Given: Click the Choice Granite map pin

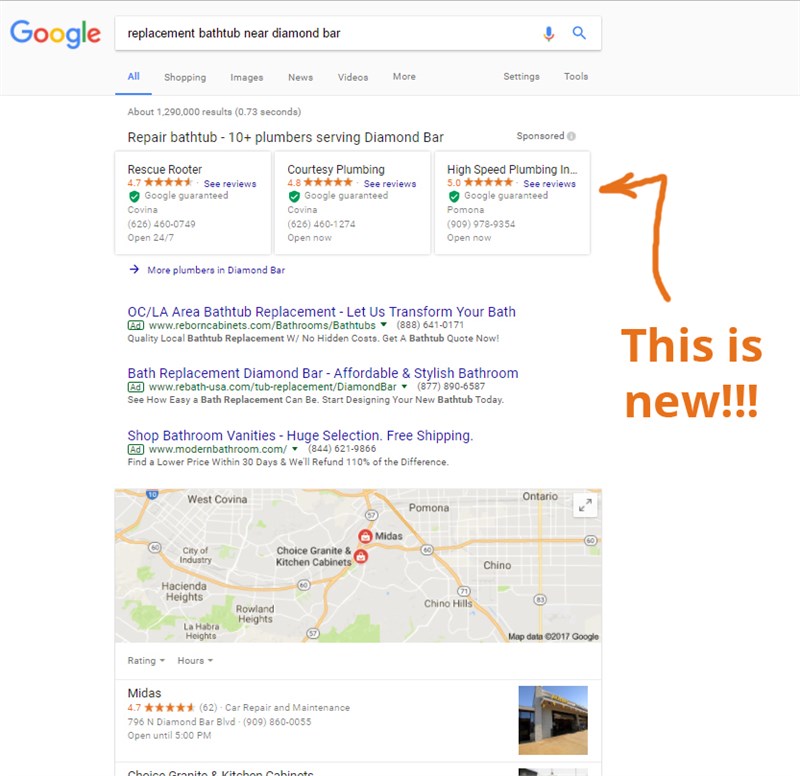Looking at the screenshot, I should point(361,556).
